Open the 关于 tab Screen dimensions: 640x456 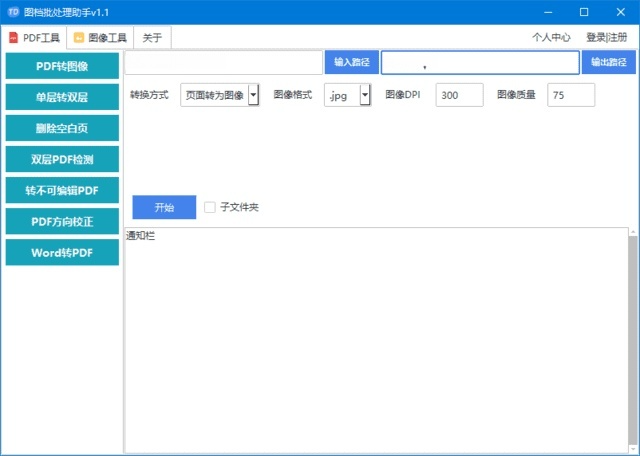(152, 38)
